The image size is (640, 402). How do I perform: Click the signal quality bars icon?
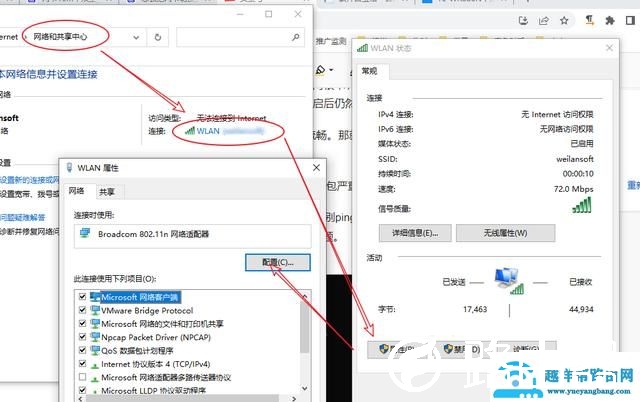click(582, 205)
